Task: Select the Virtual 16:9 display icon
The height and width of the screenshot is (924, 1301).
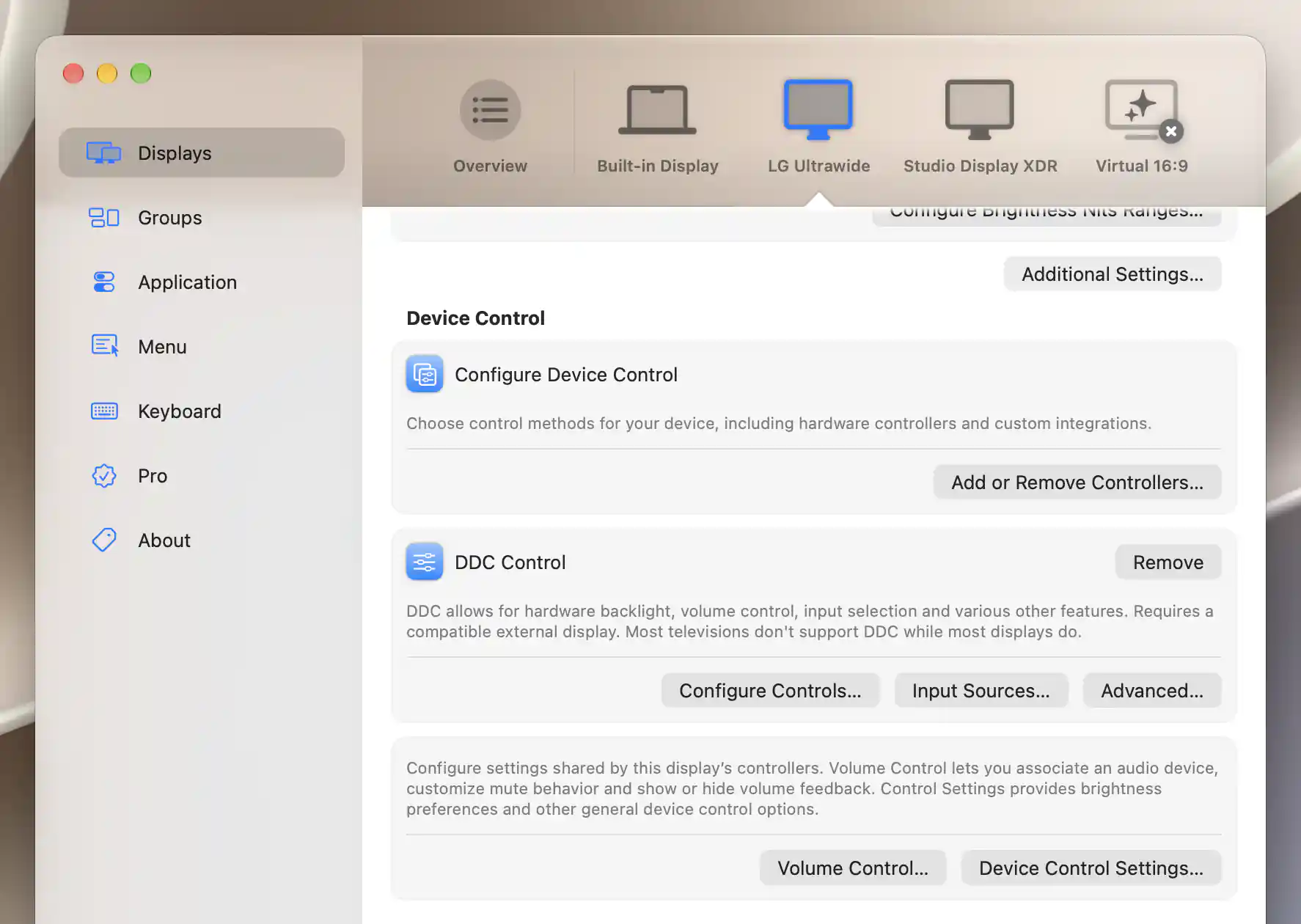Action: tap(1140, 109)
